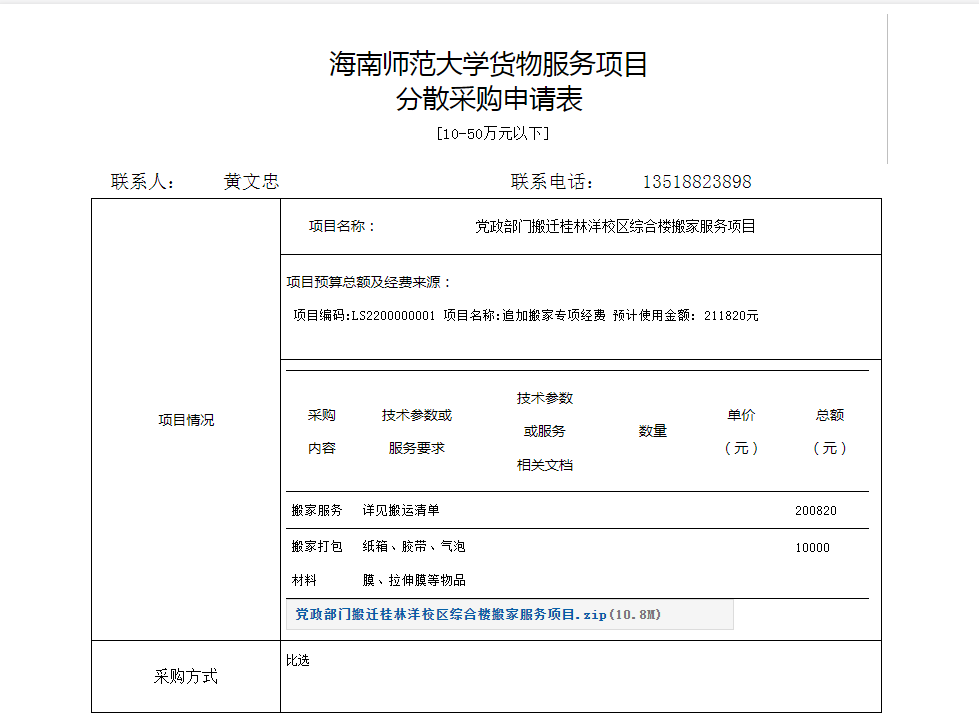
Task: Select the project code line LS2200000001
Action: 525,316
